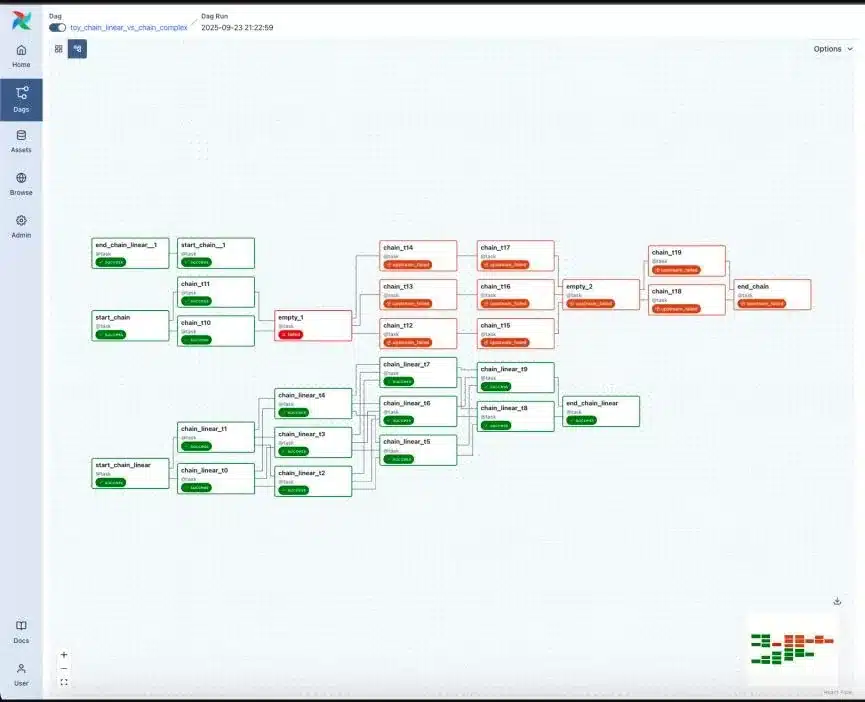Open the Browse menu
The image size is (865, 702).
tap(21, 184)
